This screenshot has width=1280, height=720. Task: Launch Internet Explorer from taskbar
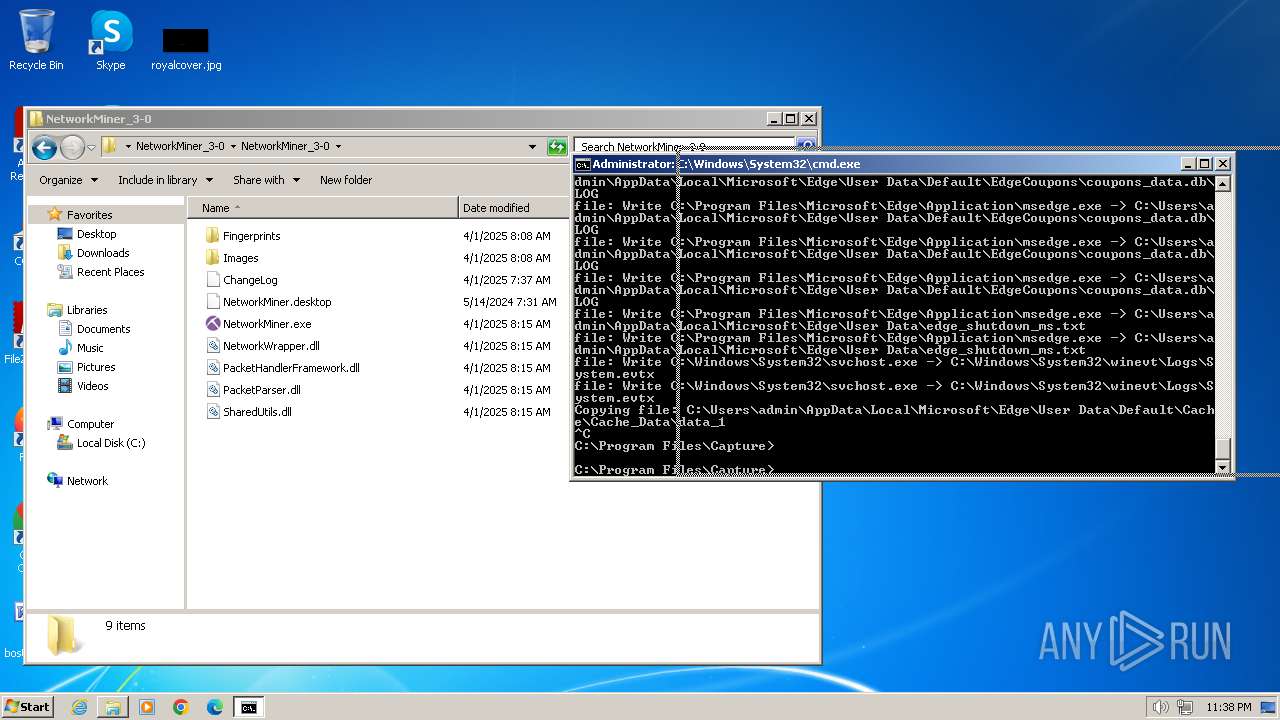tap(79, 707)
